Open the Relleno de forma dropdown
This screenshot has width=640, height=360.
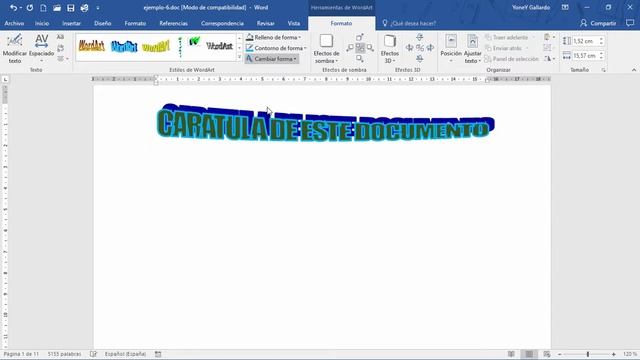273,37
